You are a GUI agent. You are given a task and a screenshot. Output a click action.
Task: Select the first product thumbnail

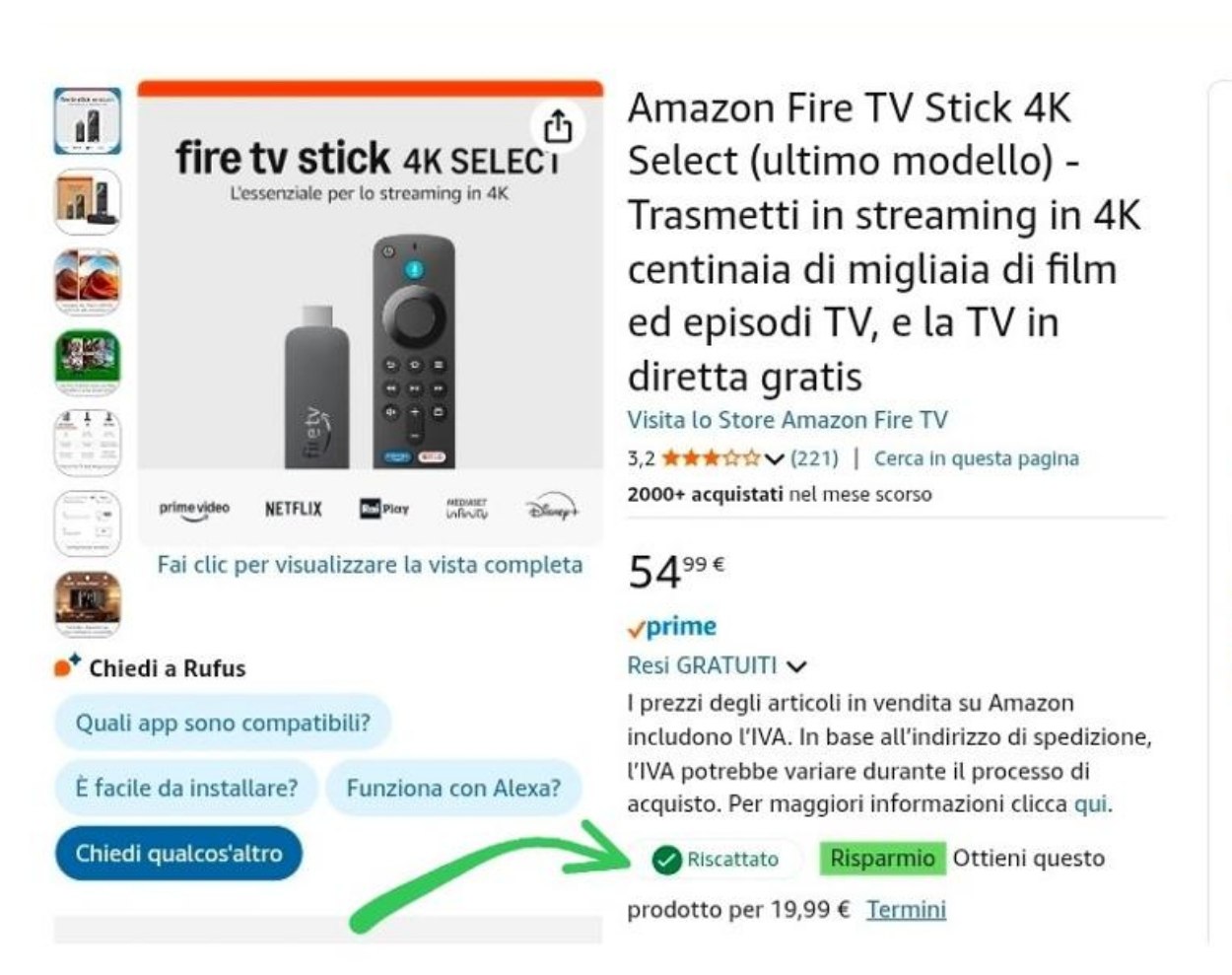tap(87, 120)
